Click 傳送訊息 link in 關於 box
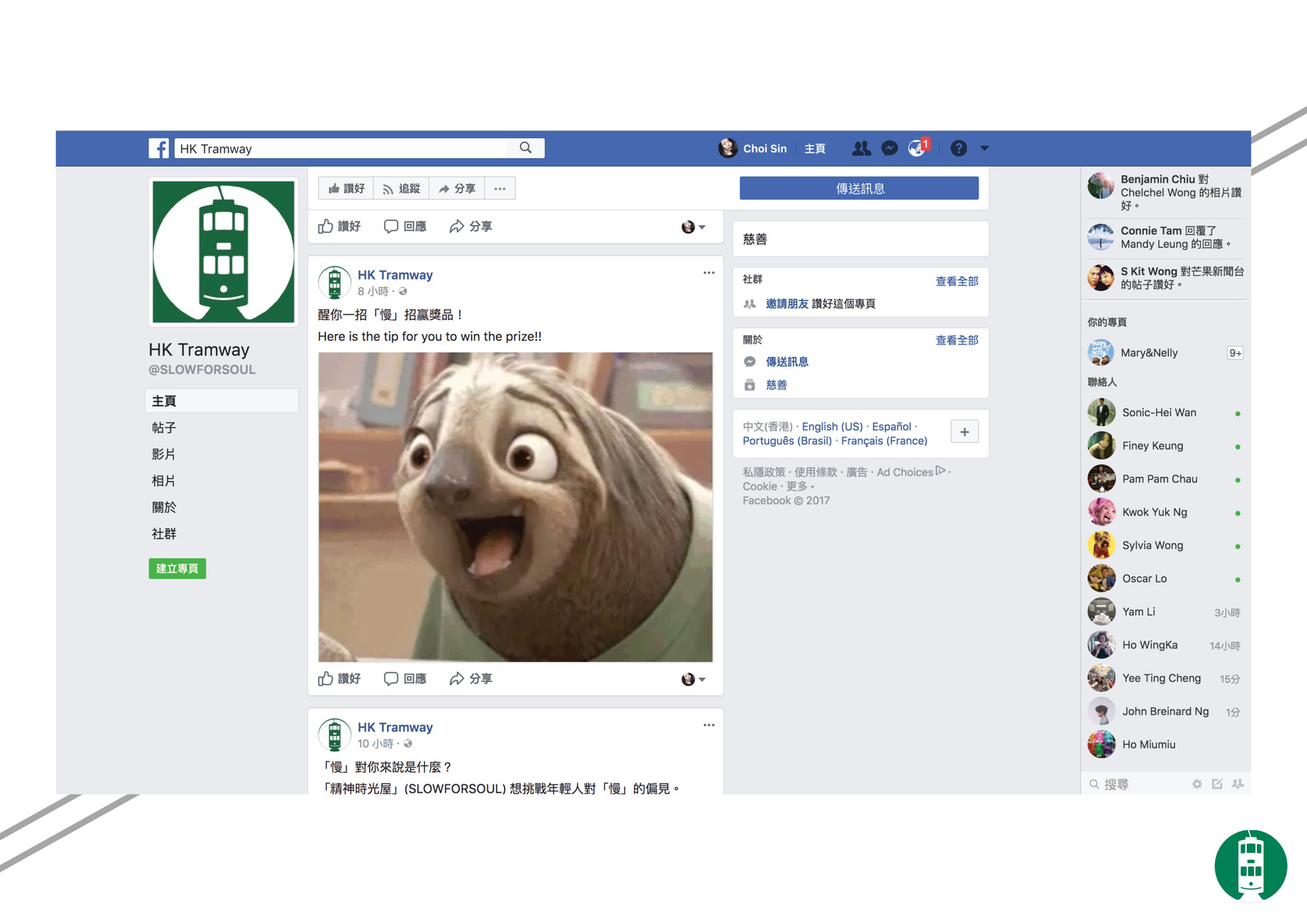This screenshot has height=924, width=1307. tap(787, 362)
